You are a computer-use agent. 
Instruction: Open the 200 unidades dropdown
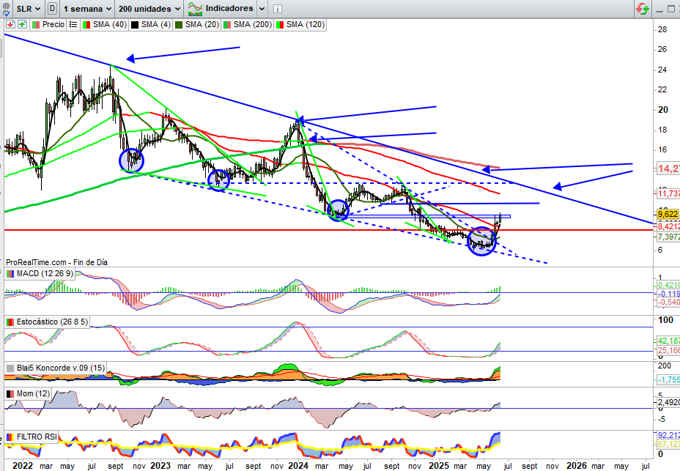150,9
